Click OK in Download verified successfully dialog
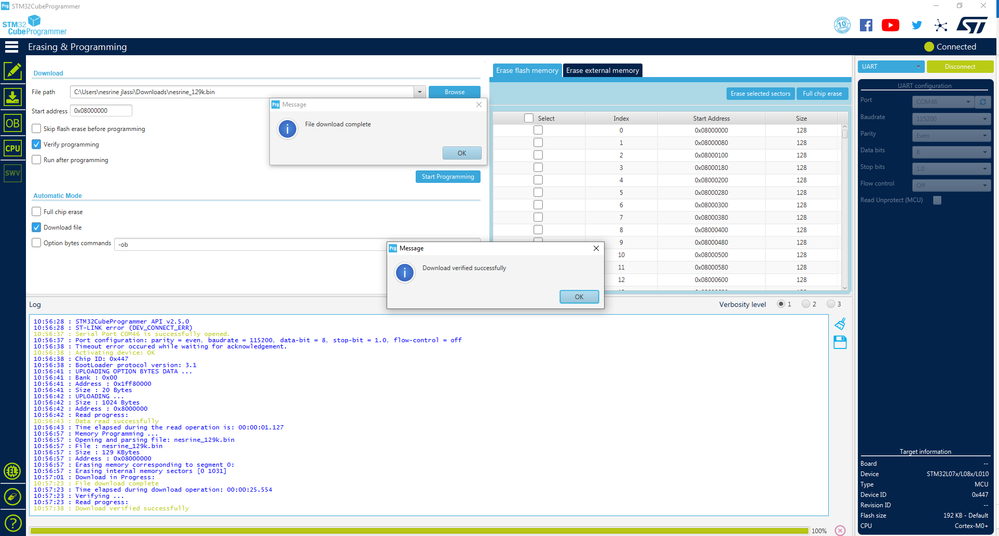 pos(579,297)
